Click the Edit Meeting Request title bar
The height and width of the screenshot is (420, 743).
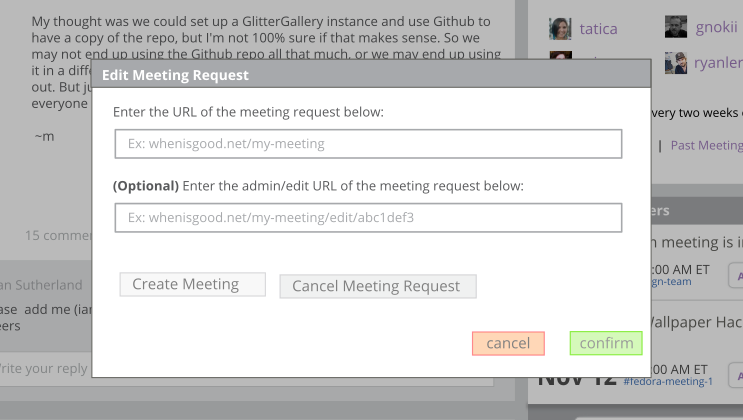pos(371,75)
